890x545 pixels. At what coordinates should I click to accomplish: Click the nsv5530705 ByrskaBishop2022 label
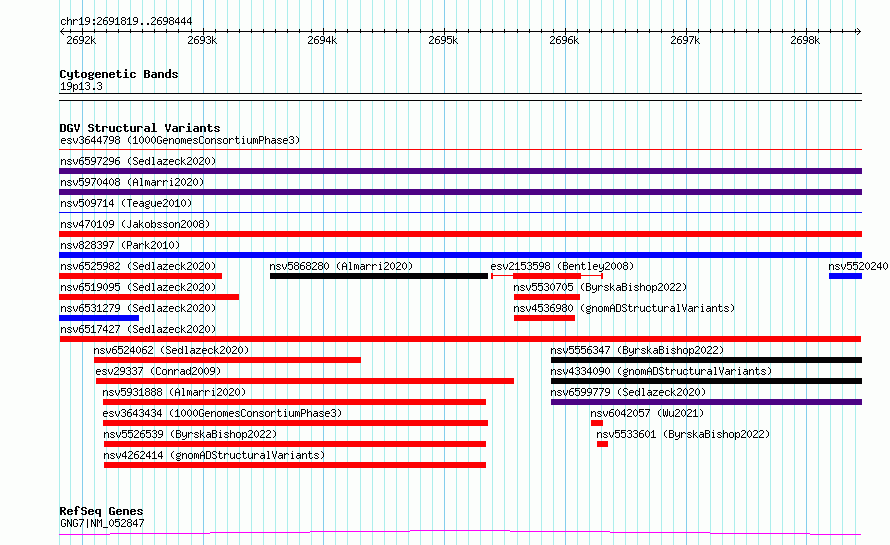tap(600, 287)
